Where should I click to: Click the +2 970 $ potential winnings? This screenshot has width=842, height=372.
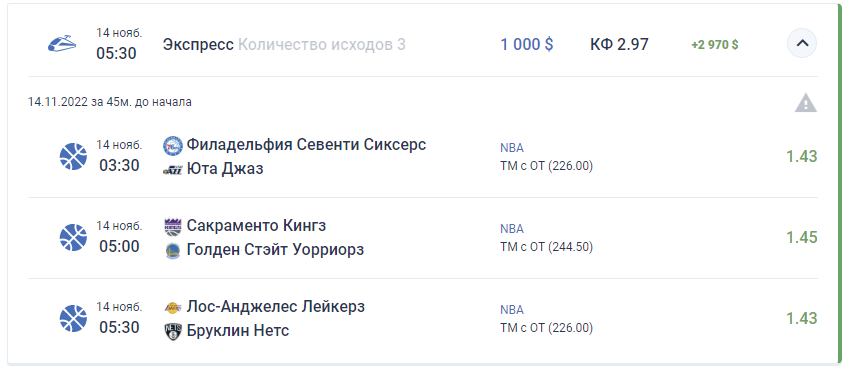[715, 45]
